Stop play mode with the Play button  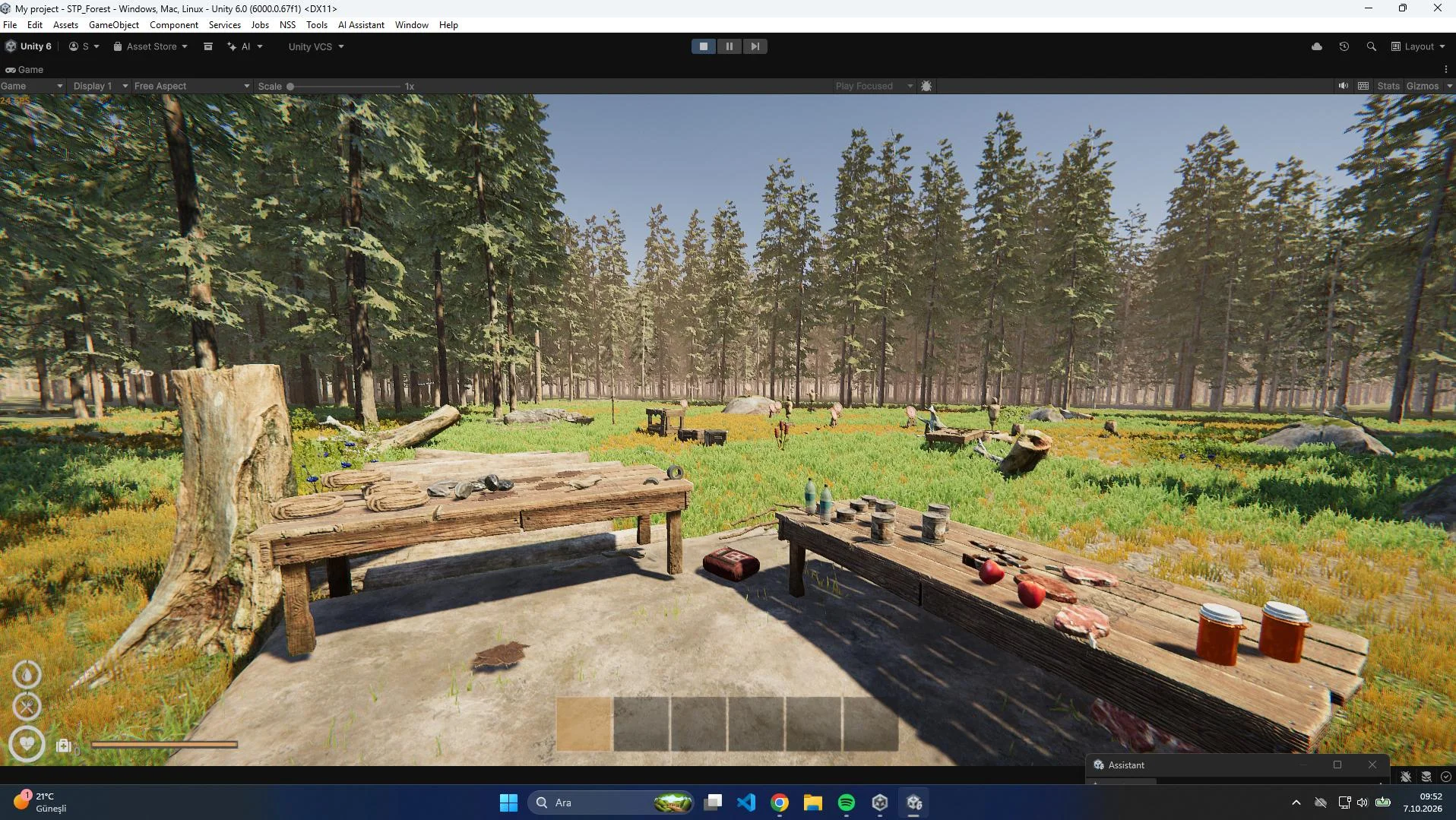coord(703,46)
